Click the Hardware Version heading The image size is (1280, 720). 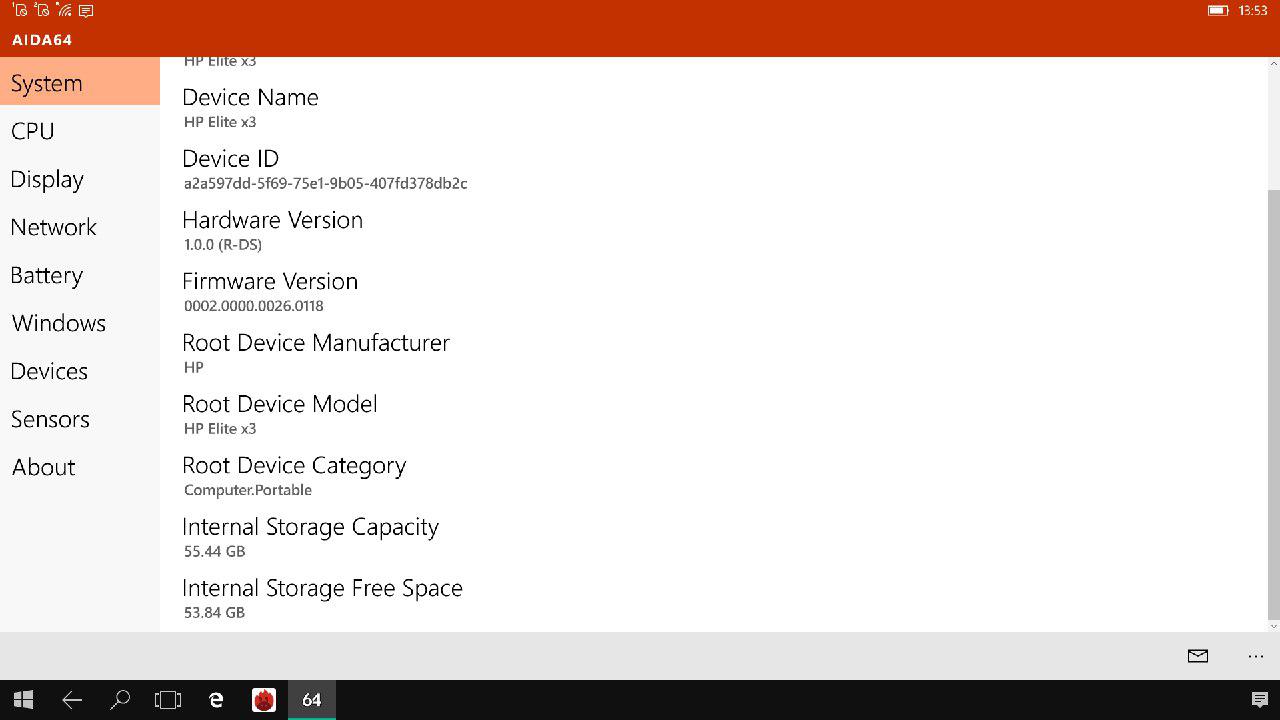272,220
